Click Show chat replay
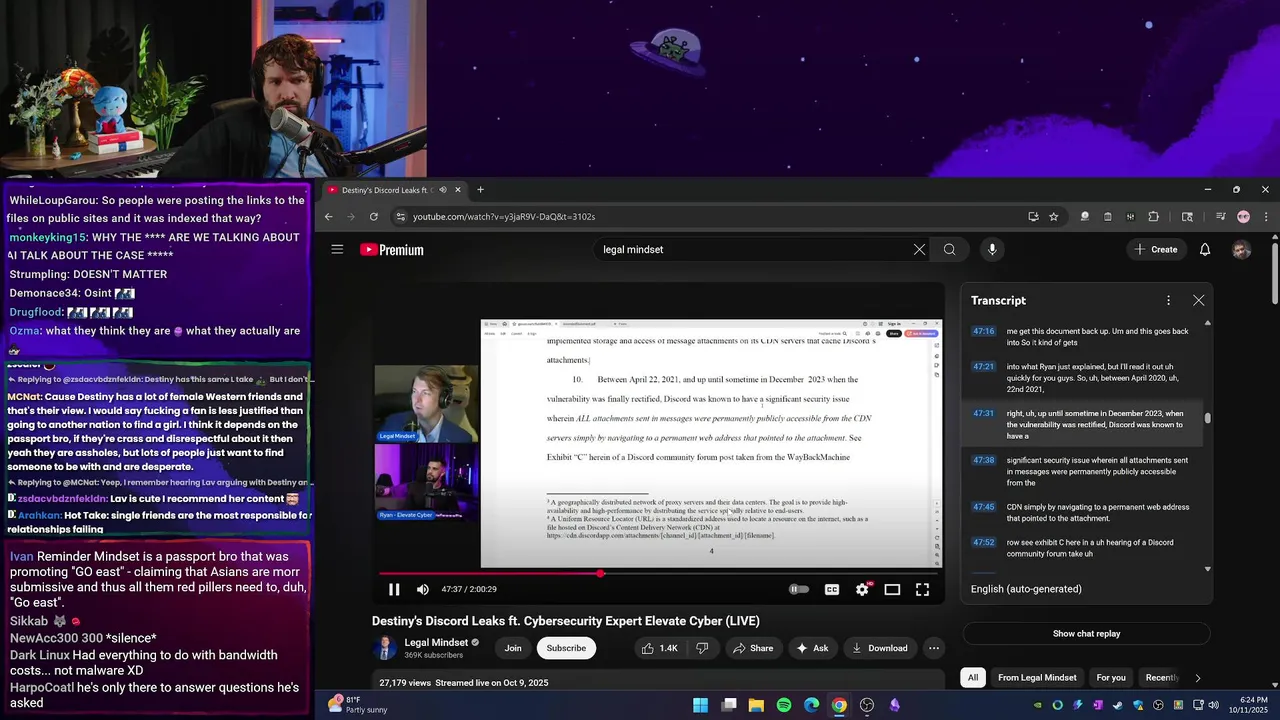The image size is (1280, 720). [x=1086, y=634]
